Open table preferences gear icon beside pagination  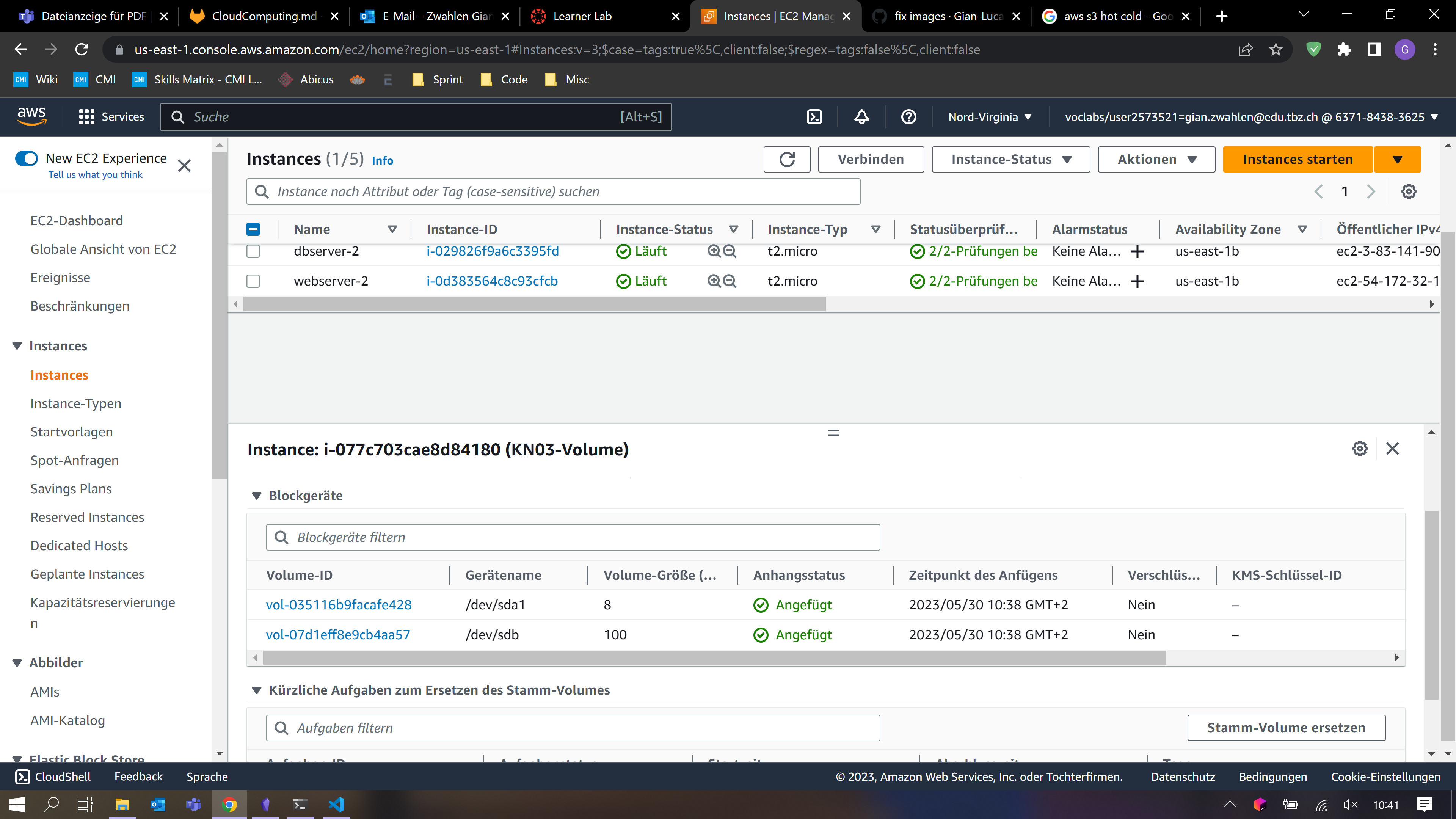point(1409,191)
